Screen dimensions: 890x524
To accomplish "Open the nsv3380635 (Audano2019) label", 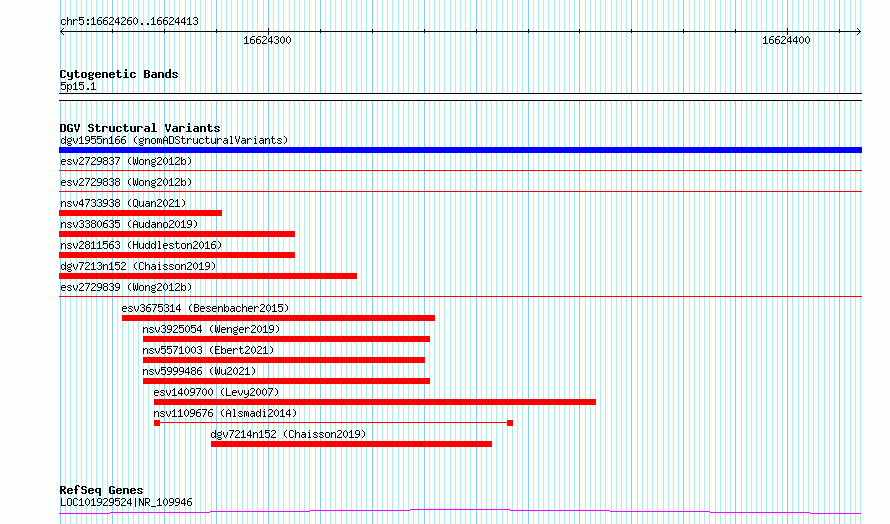I will tap(129, 224).
